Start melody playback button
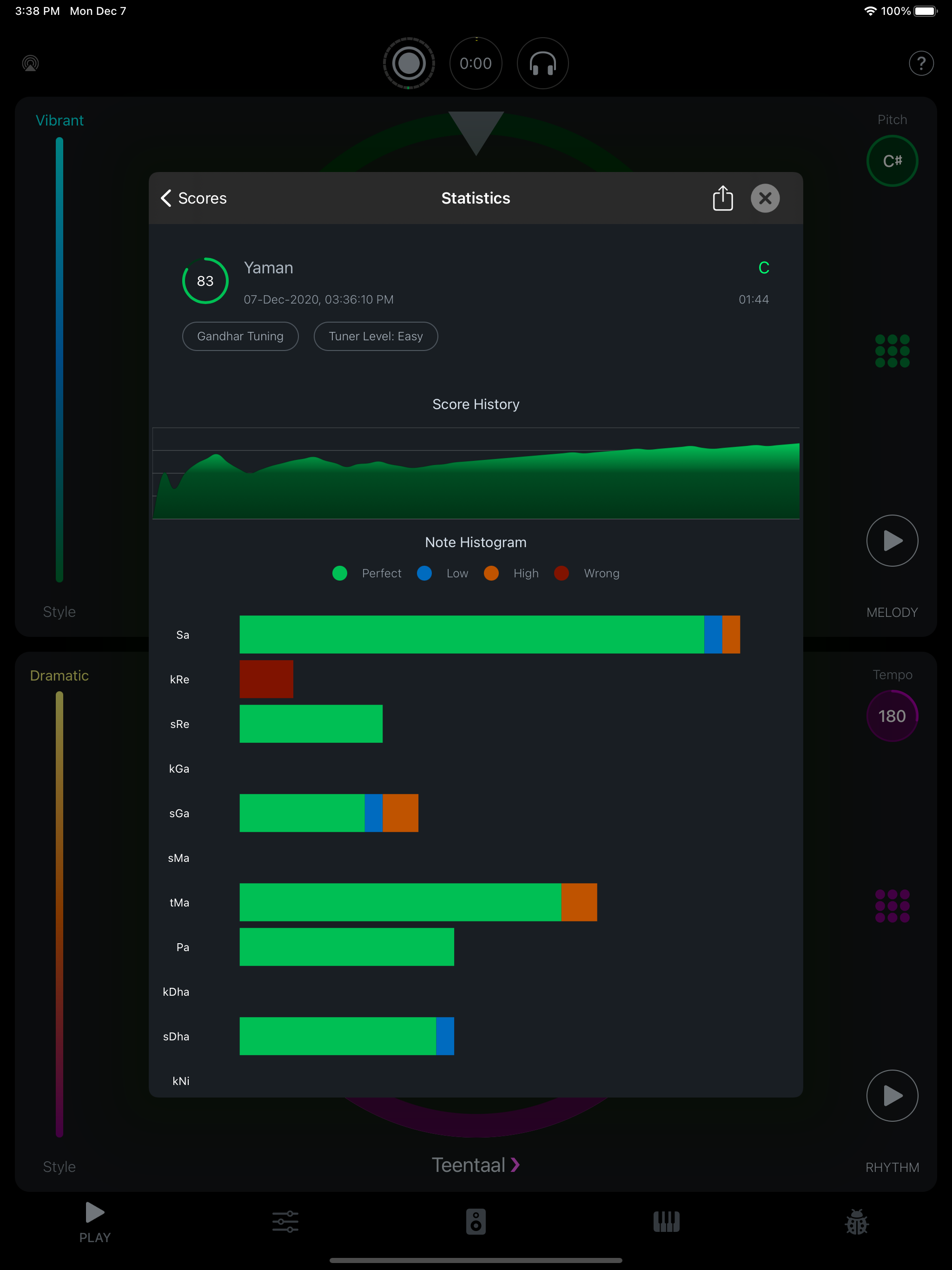Image resolution: width=952 pixels, height=1270 pixels. 892,540
